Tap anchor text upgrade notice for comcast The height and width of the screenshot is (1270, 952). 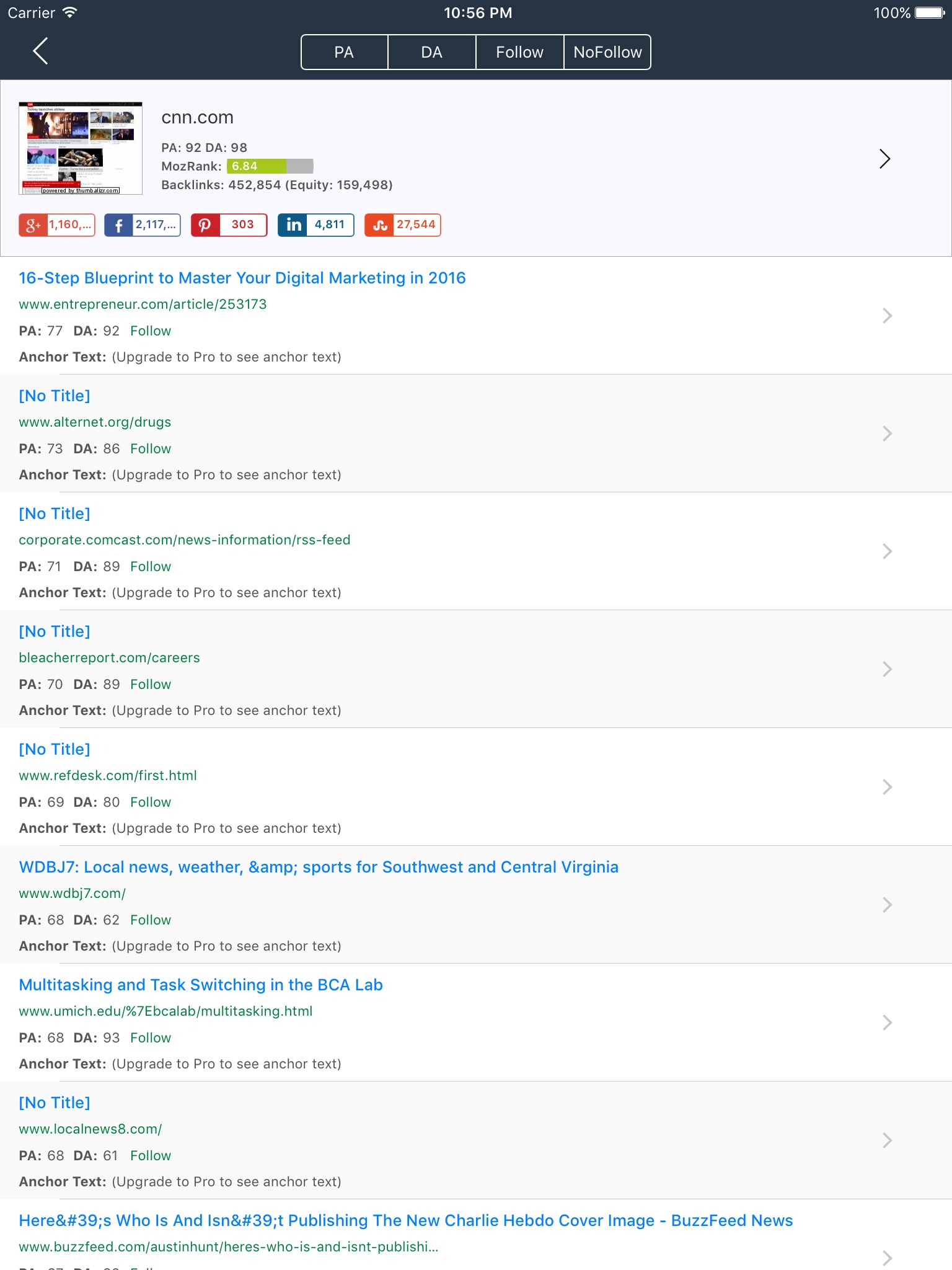pos(227,593)
